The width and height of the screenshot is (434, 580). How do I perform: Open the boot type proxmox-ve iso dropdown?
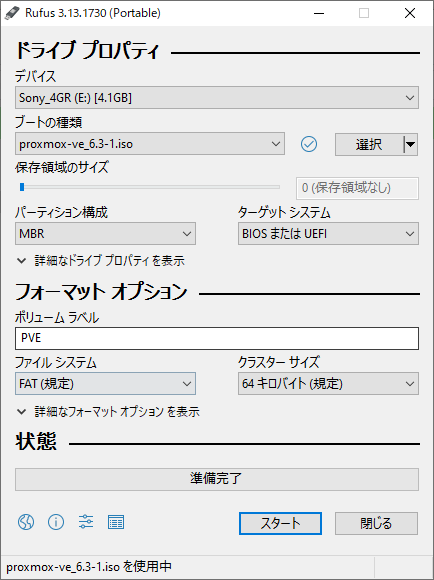[150, 144]
